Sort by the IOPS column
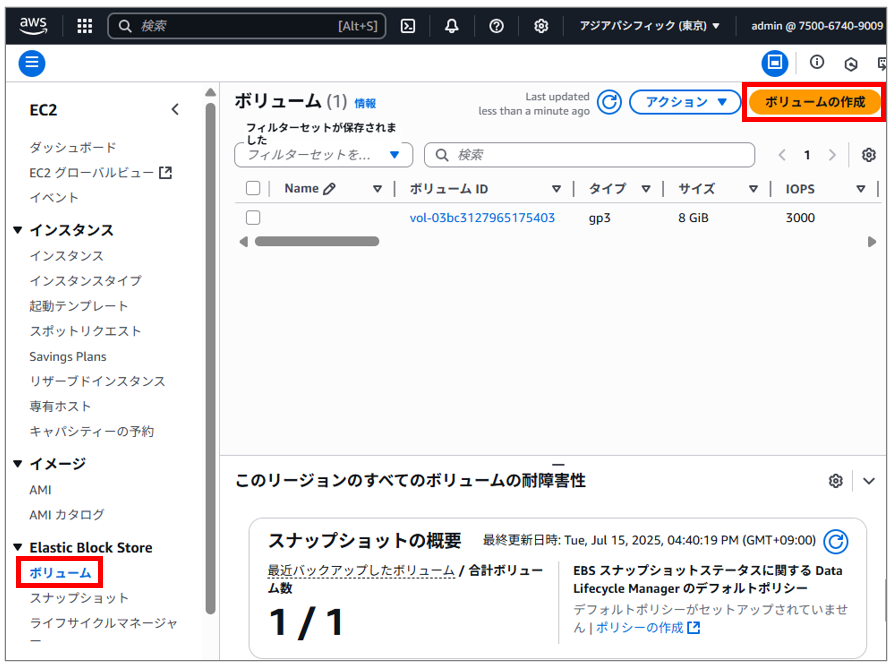Screen dimensions: 895x666 tap(860, 189)
